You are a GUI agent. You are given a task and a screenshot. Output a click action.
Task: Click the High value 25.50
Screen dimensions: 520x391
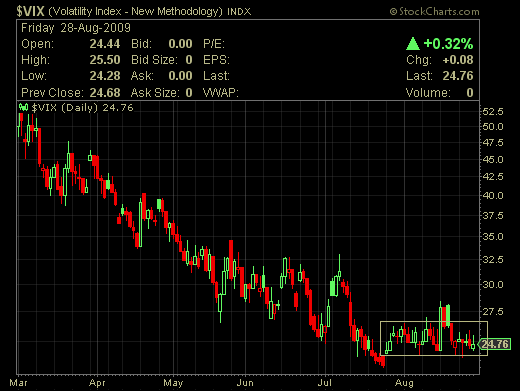[105, 60]
